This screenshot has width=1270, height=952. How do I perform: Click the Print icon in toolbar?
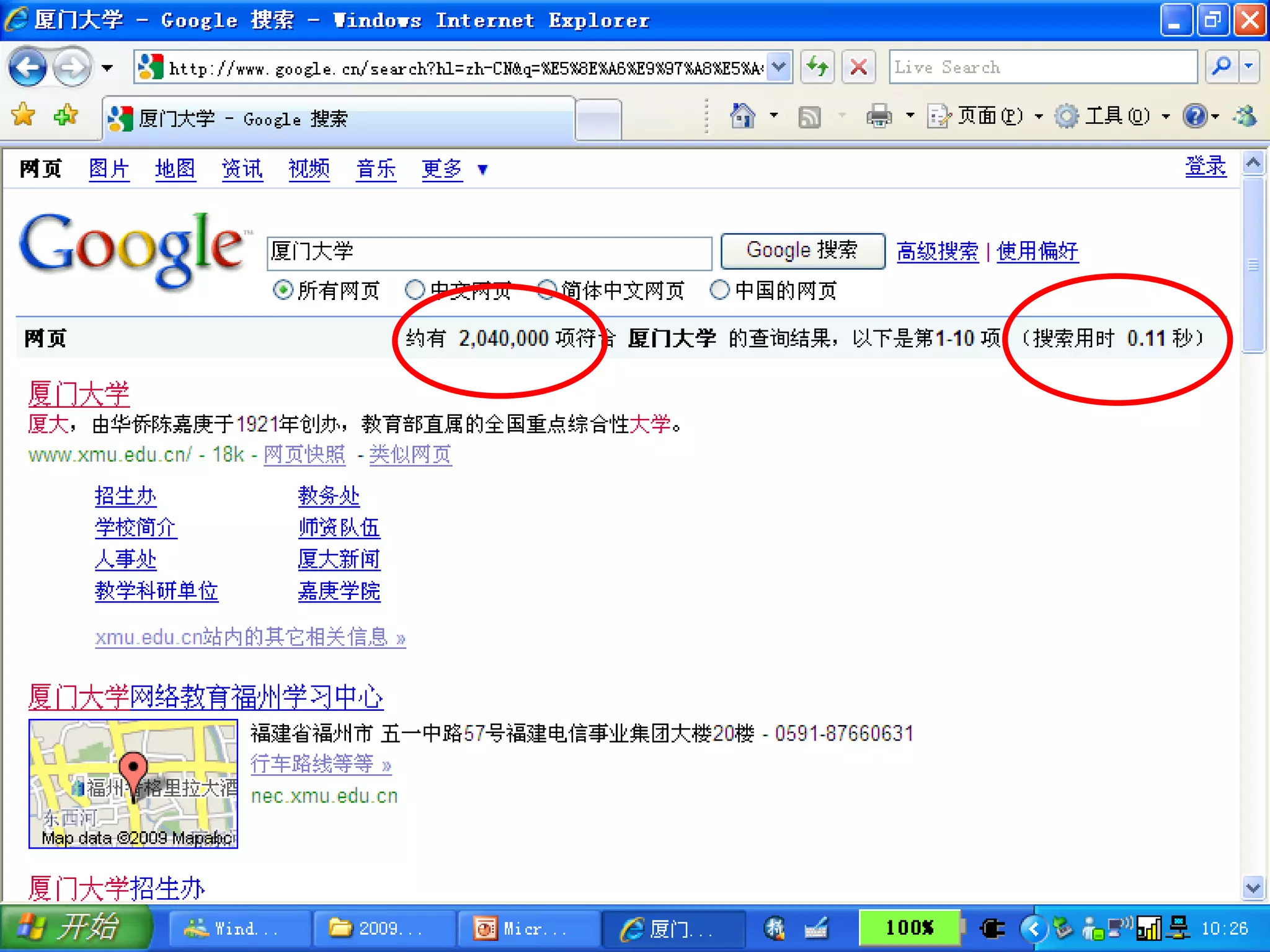point(879,116)
